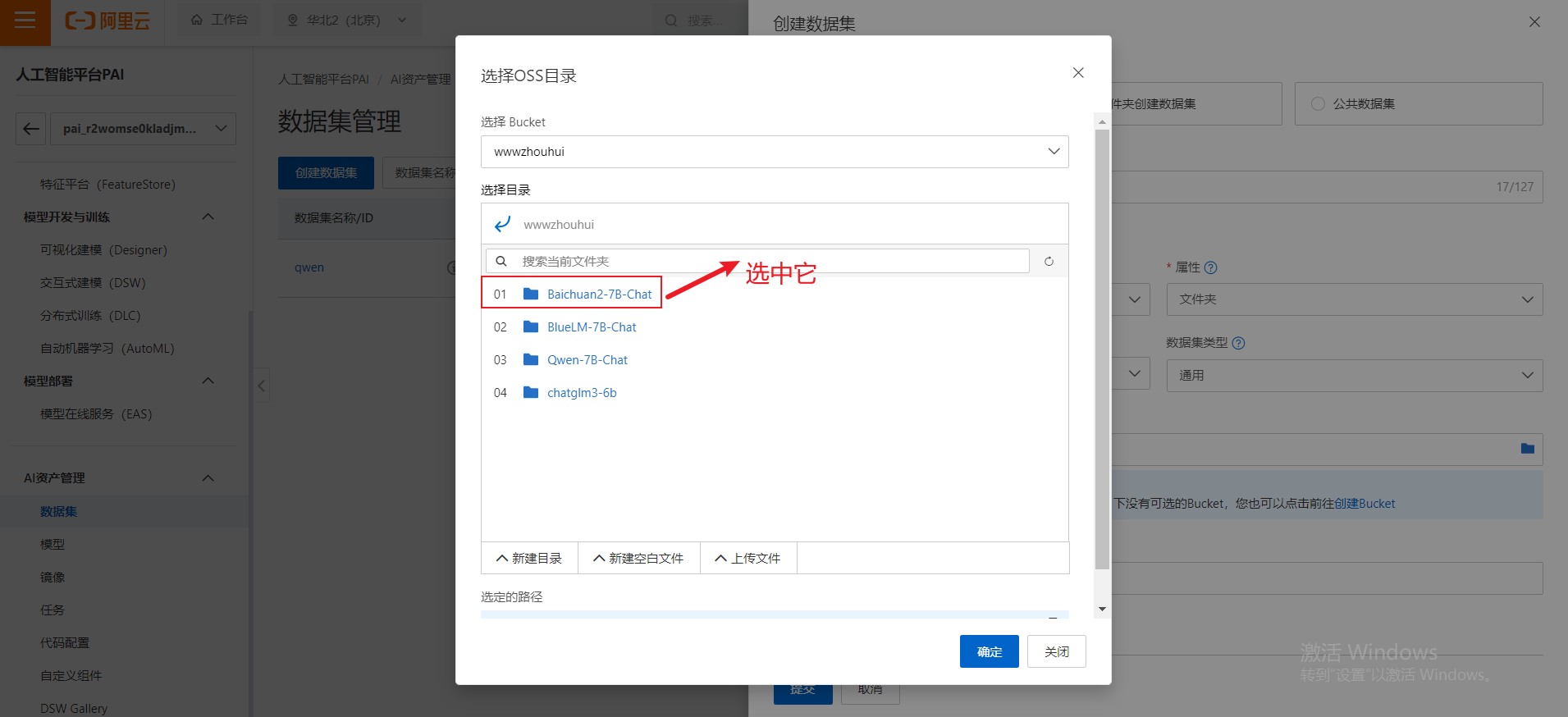Viewport: 1568px width, 717px height.
Task: Click the folder browse icon in the path field
Action: (1527, 449)
